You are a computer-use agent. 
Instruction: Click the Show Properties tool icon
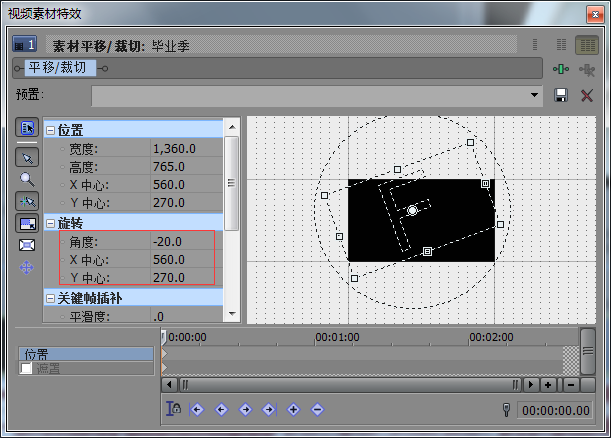pos(27,128)
